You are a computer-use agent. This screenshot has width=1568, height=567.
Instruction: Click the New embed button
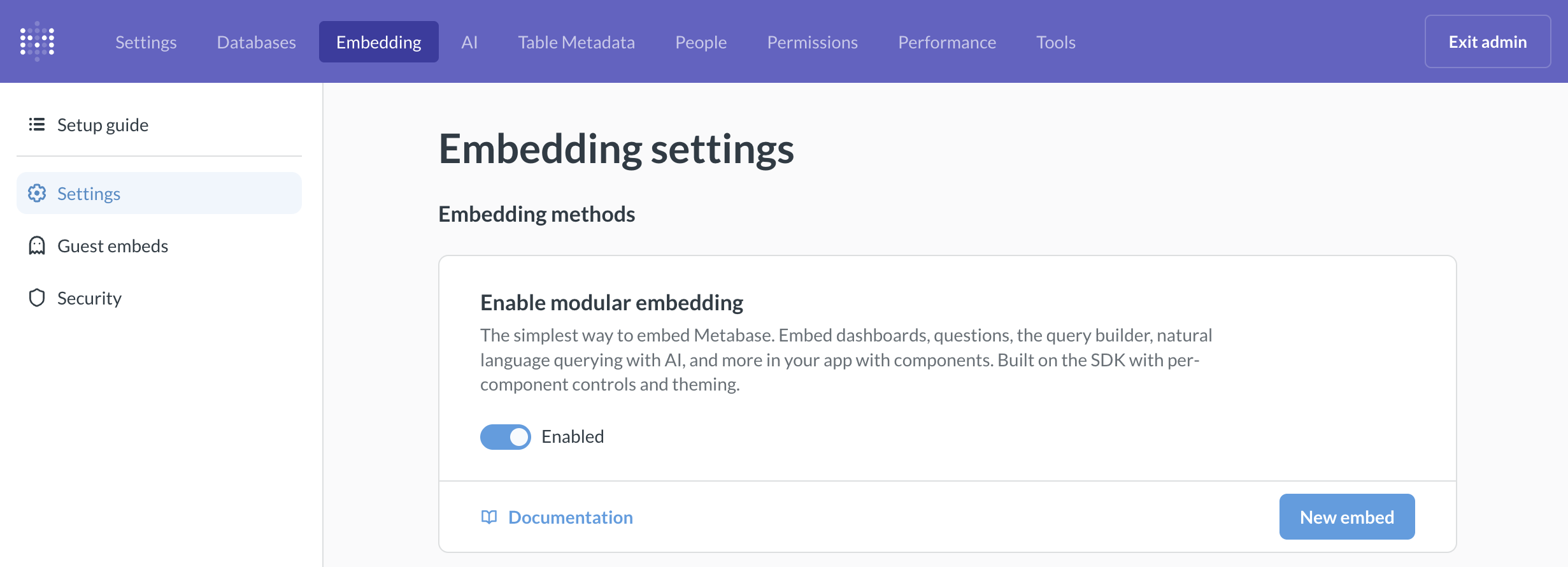1346,517
